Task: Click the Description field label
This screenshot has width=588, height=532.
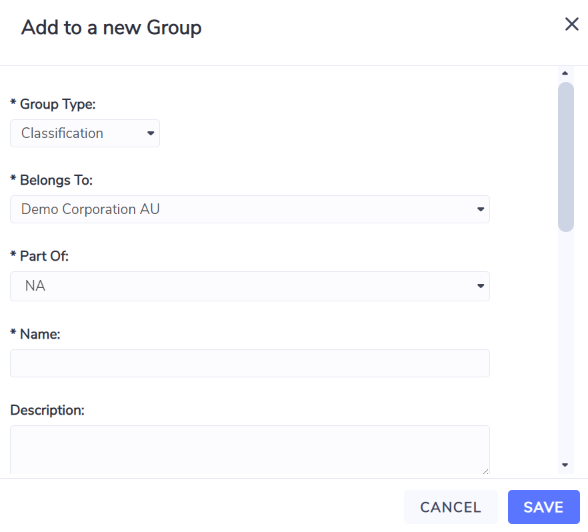Action: point(47,410)
